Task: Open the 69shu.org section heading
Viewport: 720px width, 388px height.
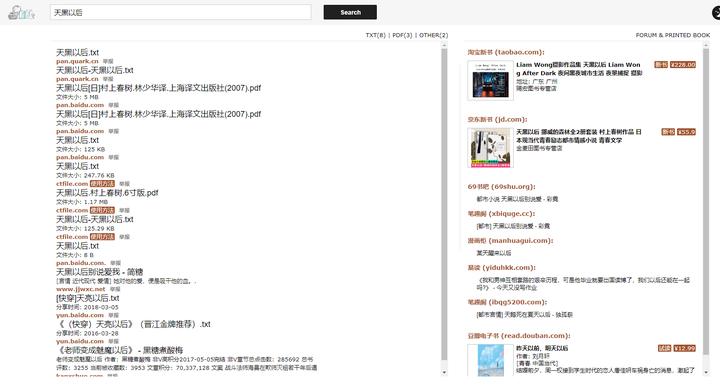Action: click(x=501, y=186)
